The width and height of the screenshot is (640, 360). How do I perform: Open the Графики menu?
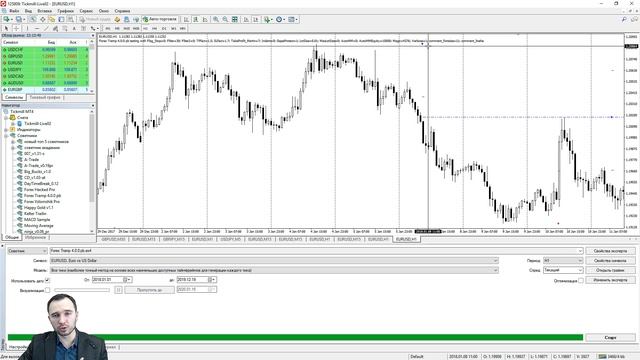[65, 11]
